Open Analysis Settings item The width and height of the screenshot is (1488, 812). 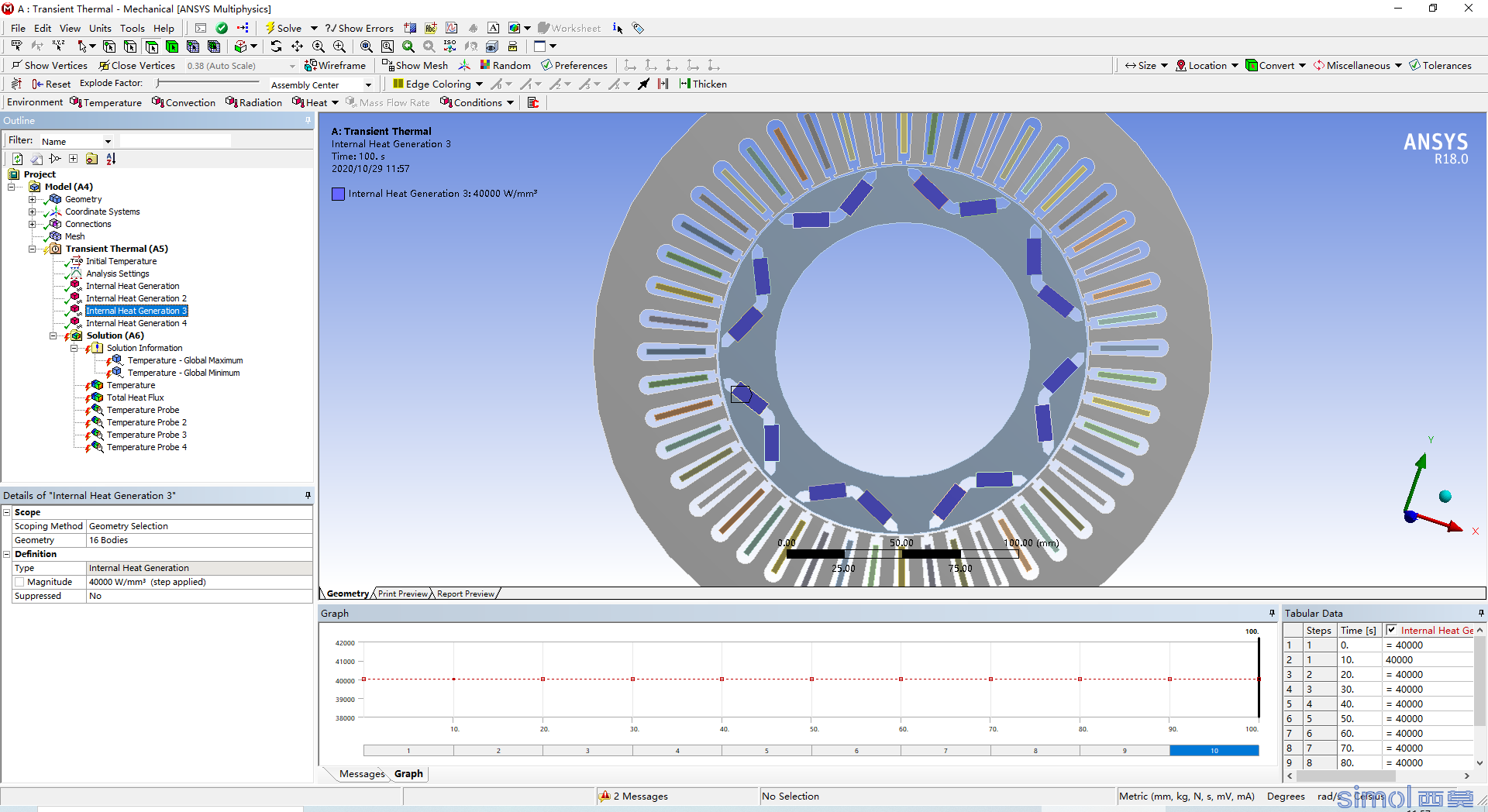tap(117, 274)
